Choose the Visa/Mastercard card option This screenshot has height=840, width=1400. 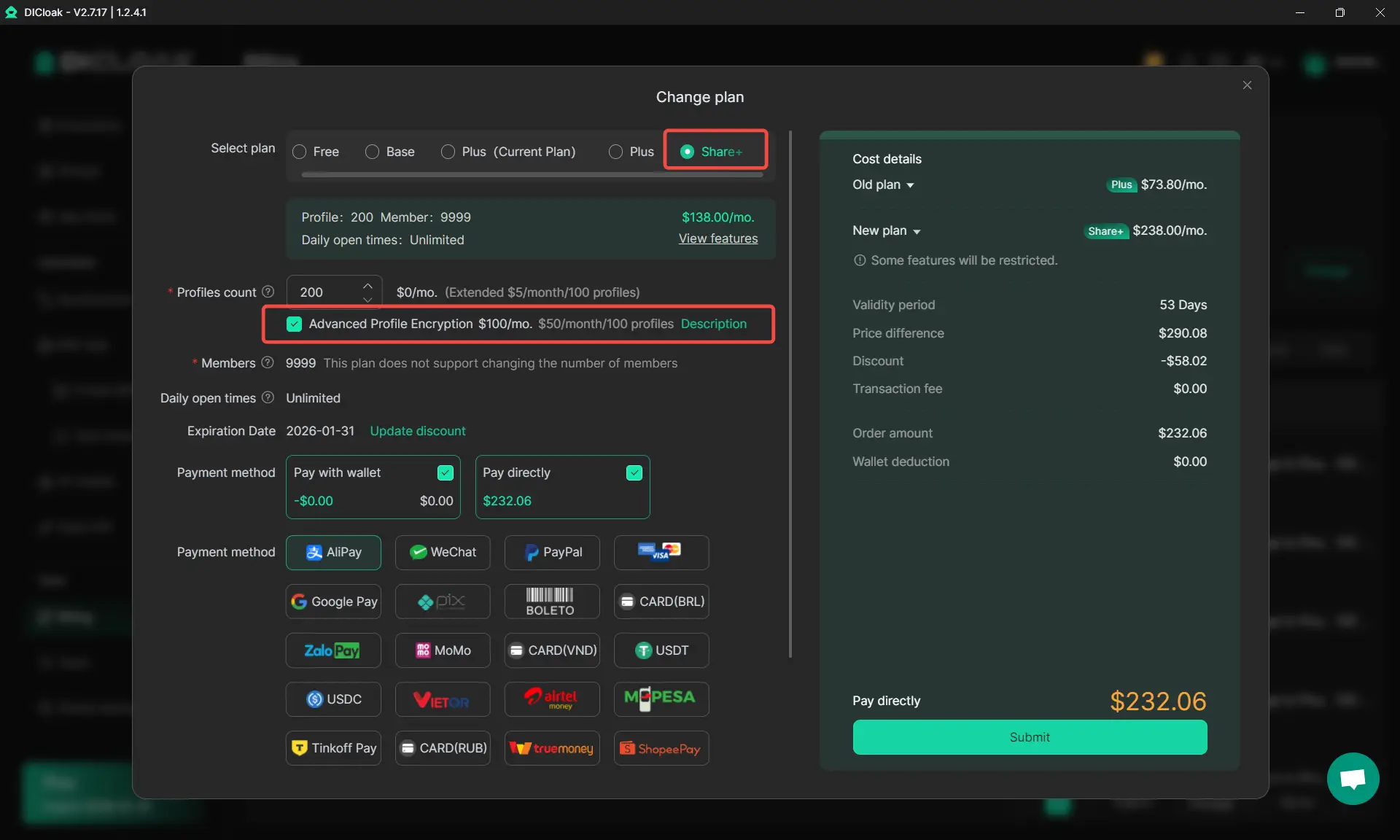(x=661, y=553)
